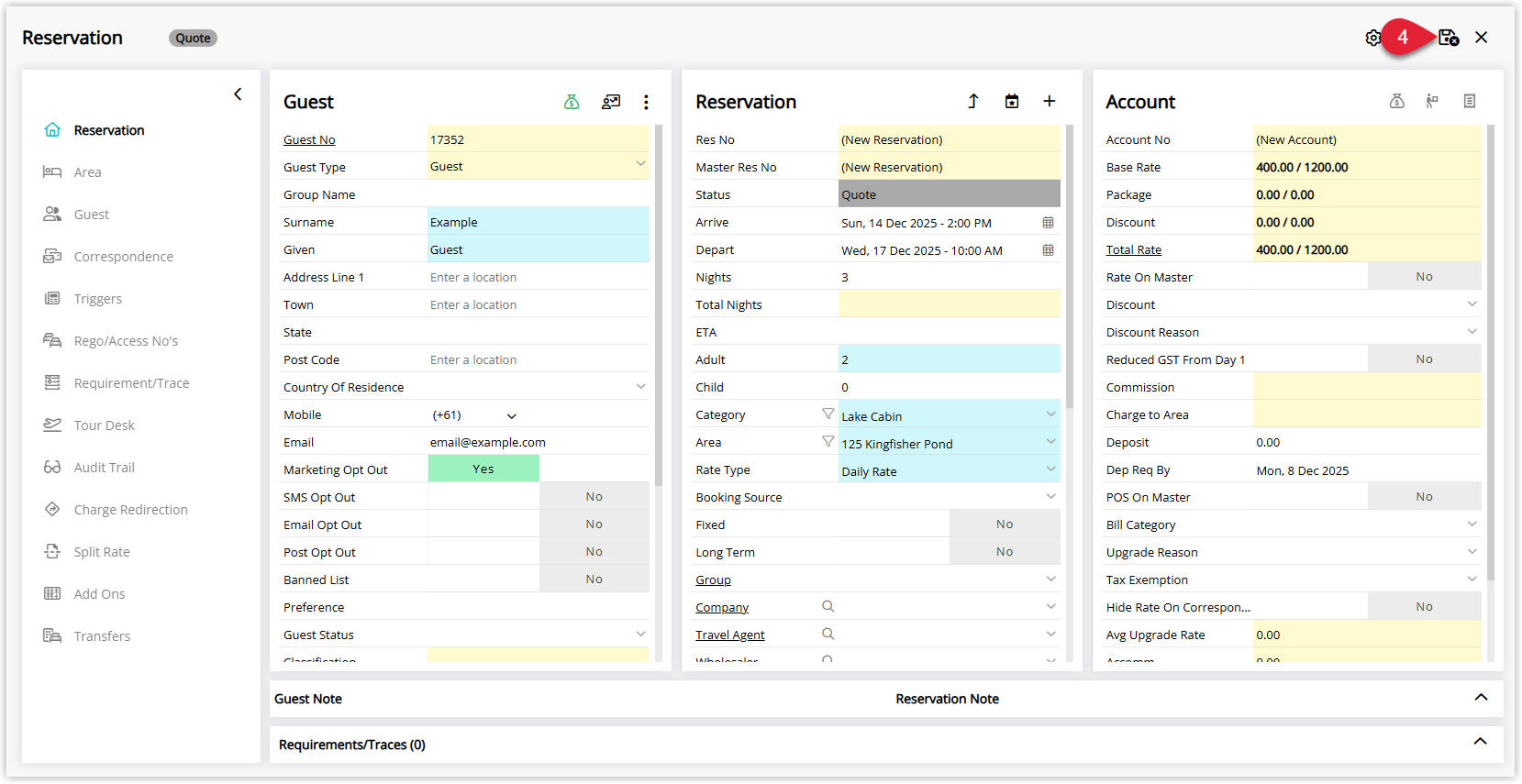
Task: Click the Charge Redirection diamond icon
Action: (x=52, y=509)
